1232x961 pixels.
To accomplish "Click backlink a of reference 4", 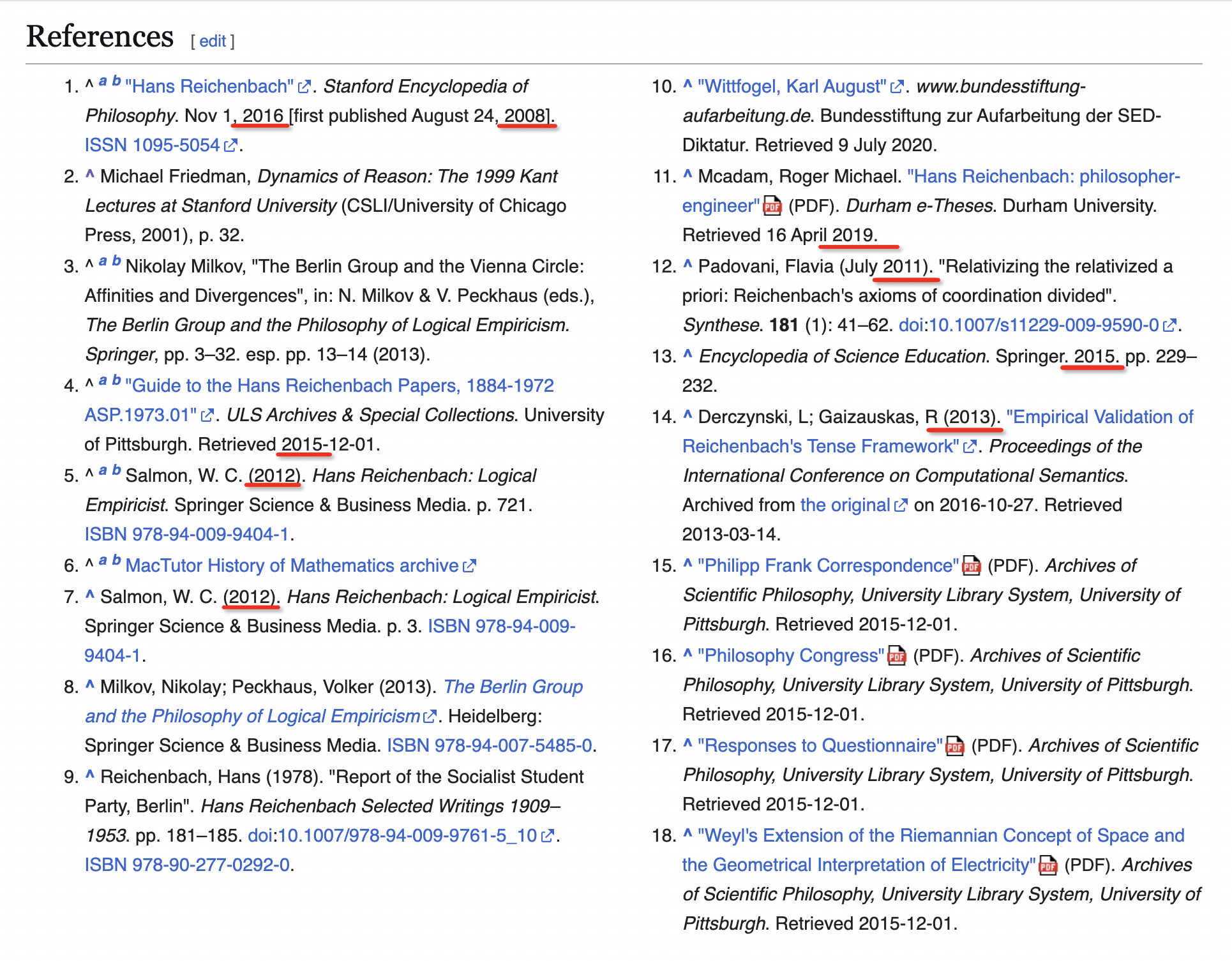I will (103, 380).
